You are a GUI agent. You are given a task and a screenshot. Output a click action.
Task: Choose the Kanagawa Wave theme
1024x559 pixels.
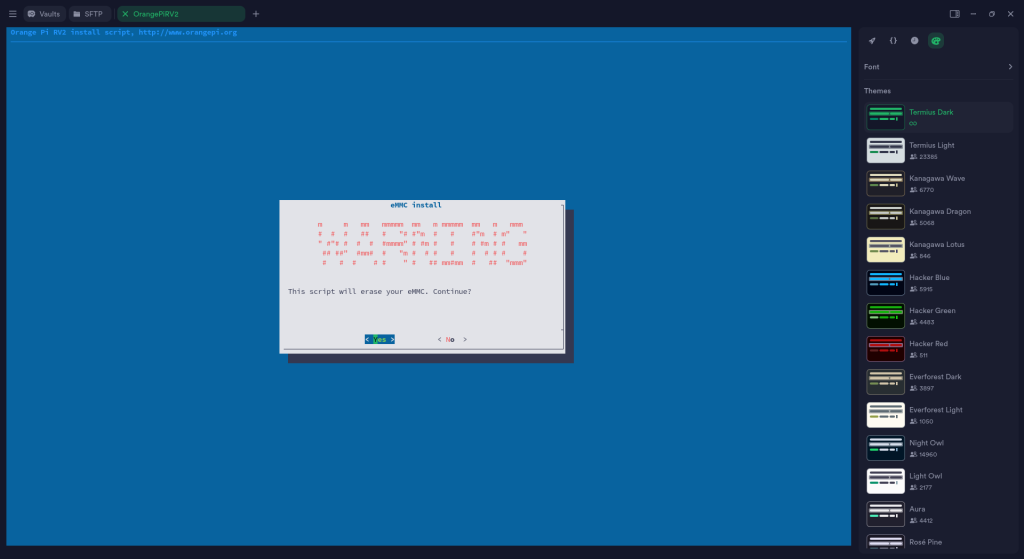tap(939, 183)
